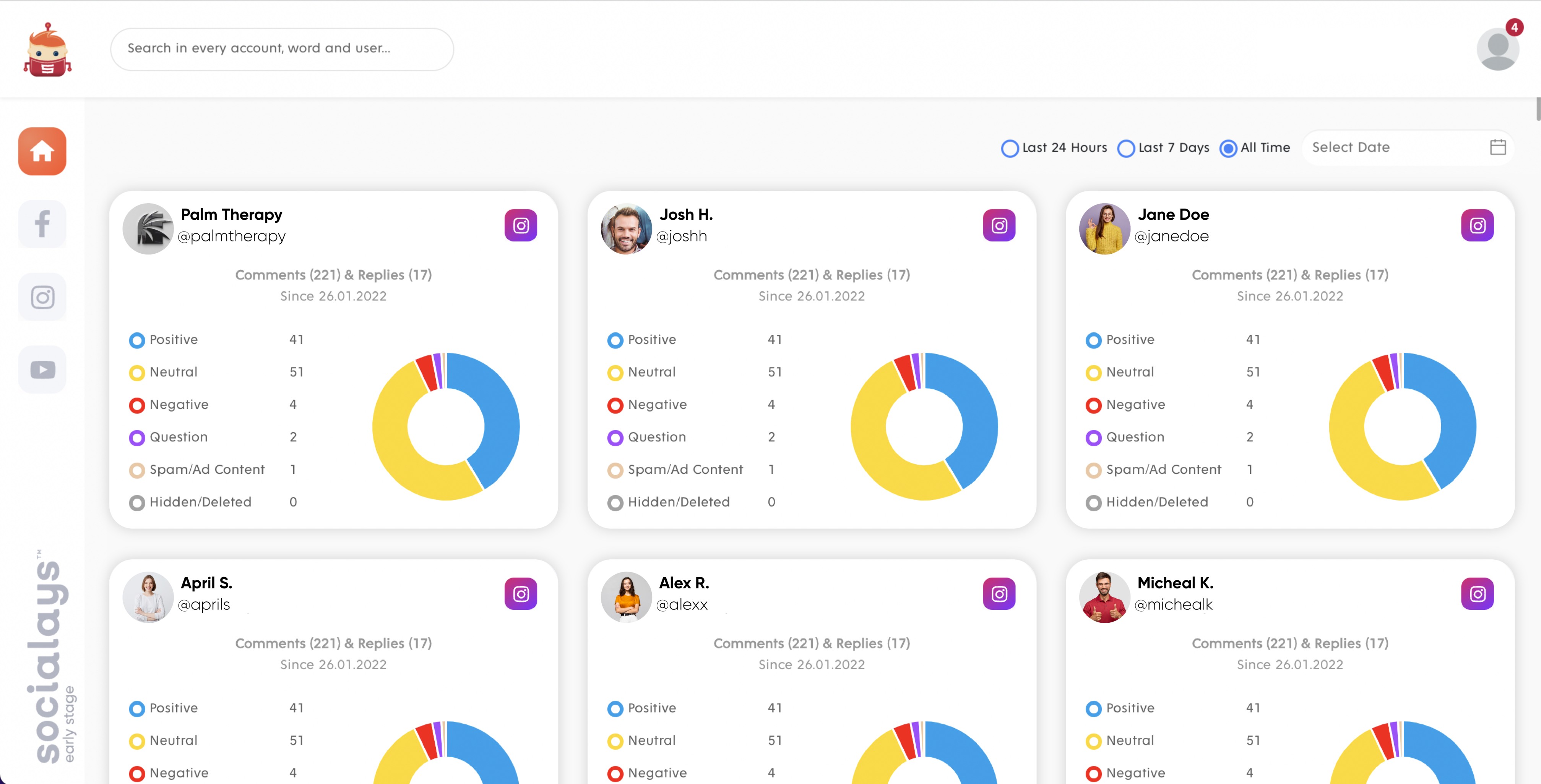Select the All Time filter
This screenshot has width=1541, height=784.
point(1228,148)
